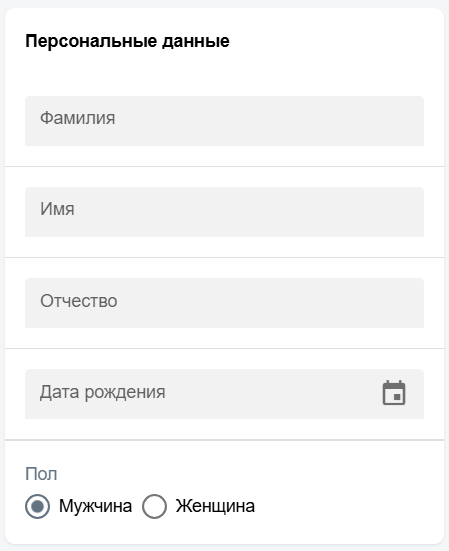Select the Мужчина radio button
449x551 pixels.
(x=37, y=506)
